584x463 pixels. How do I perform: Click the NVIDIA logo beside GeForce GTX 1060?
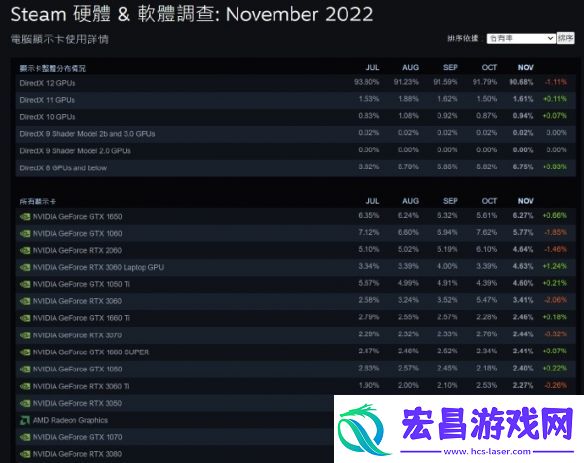(25, 234)
